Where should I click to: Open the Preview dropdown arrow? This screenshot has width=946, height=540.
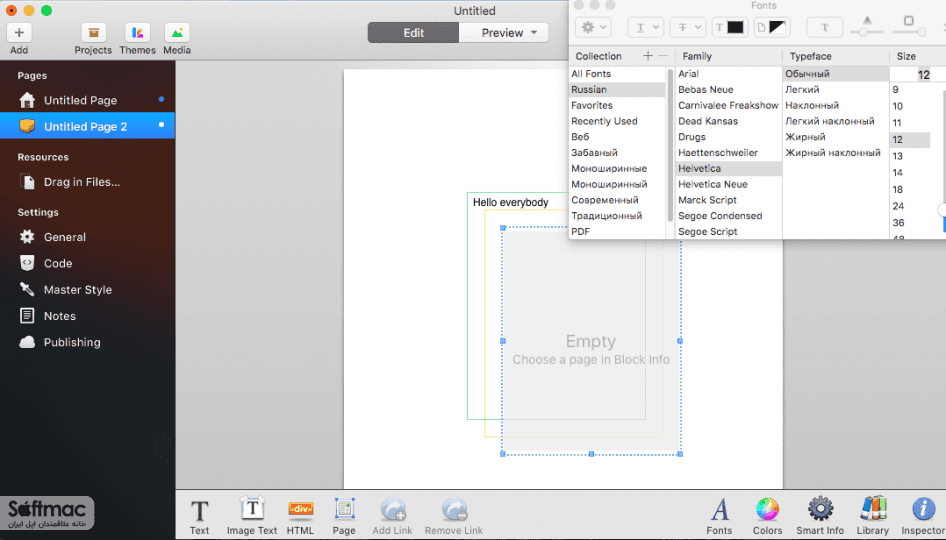coord(534,33)
